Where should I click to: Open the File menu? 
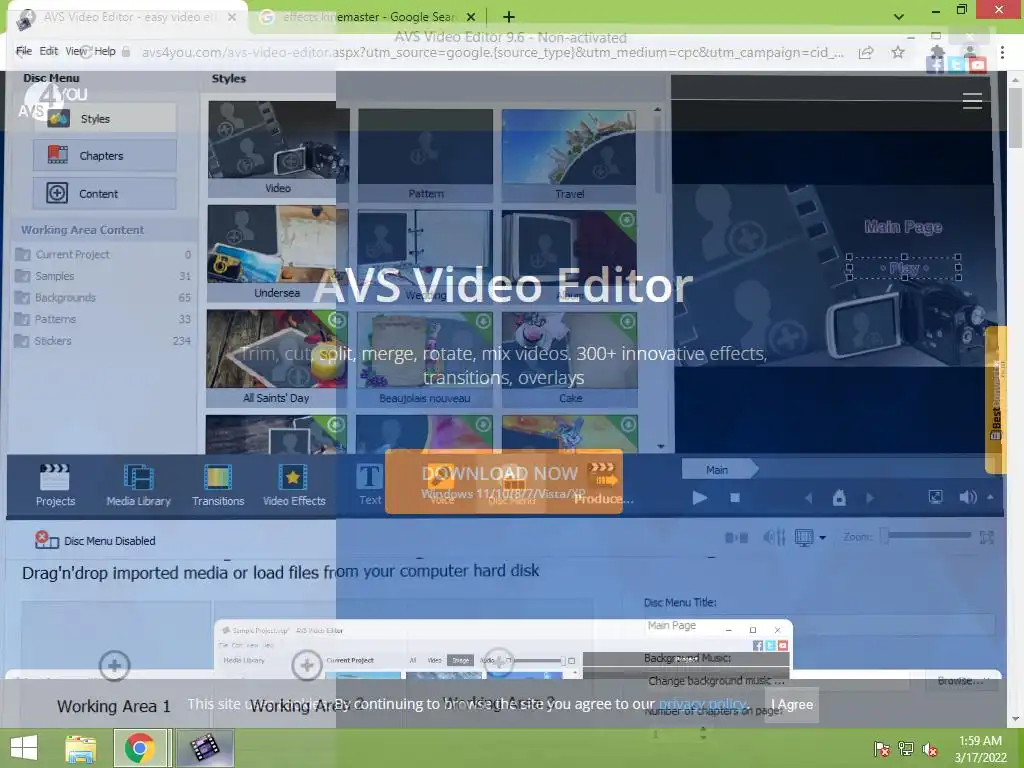pyautogui.click(x=24, y=51)
